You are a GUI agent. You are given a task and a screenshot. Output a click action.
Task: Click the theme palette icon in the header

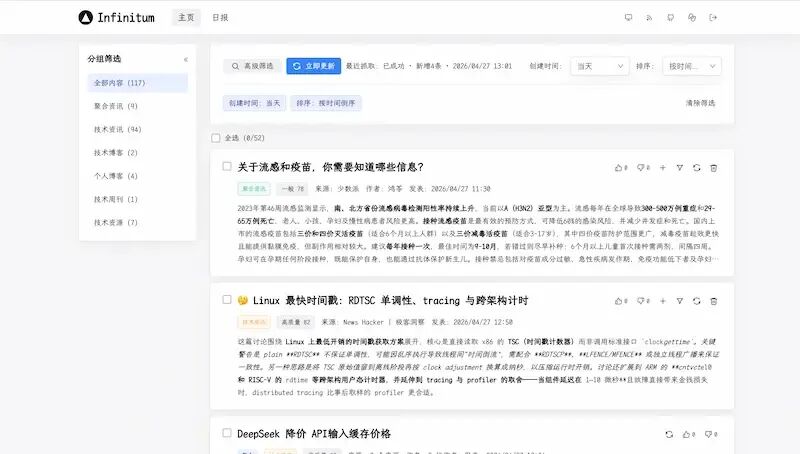(692, 17)
